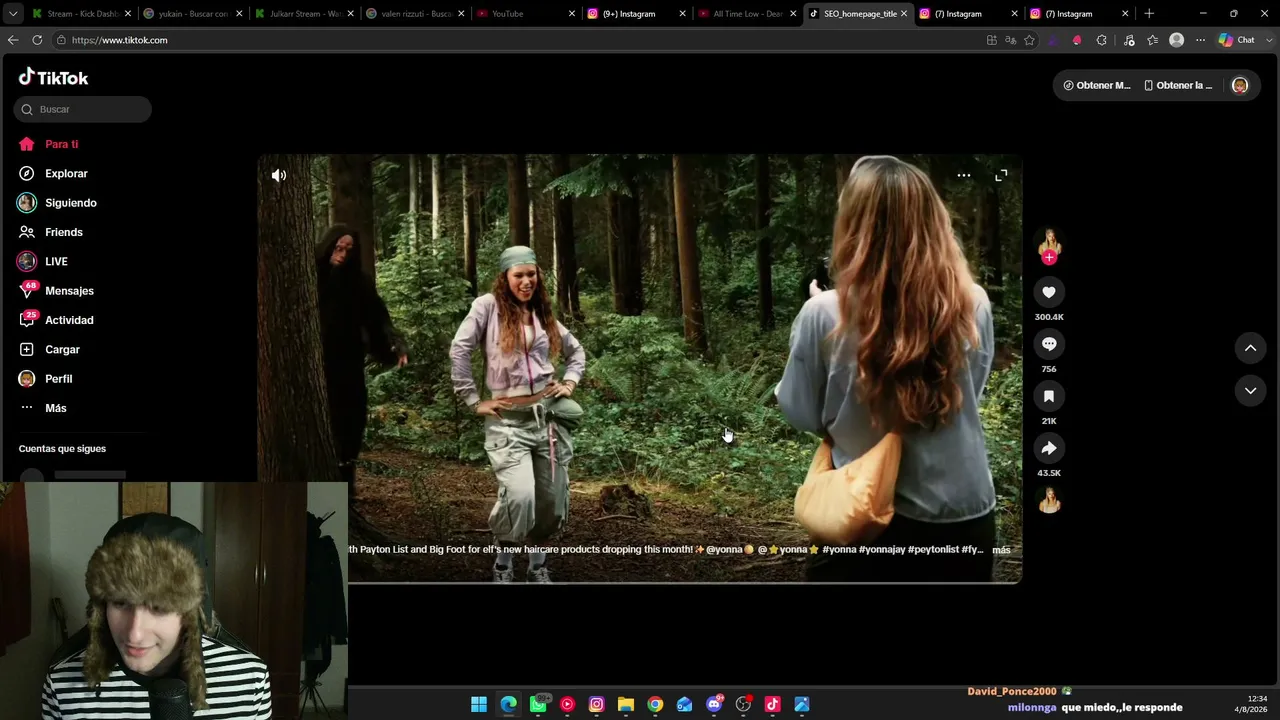Open Instagram from the taskbar
1280x720 pixels.
(596, 705)
